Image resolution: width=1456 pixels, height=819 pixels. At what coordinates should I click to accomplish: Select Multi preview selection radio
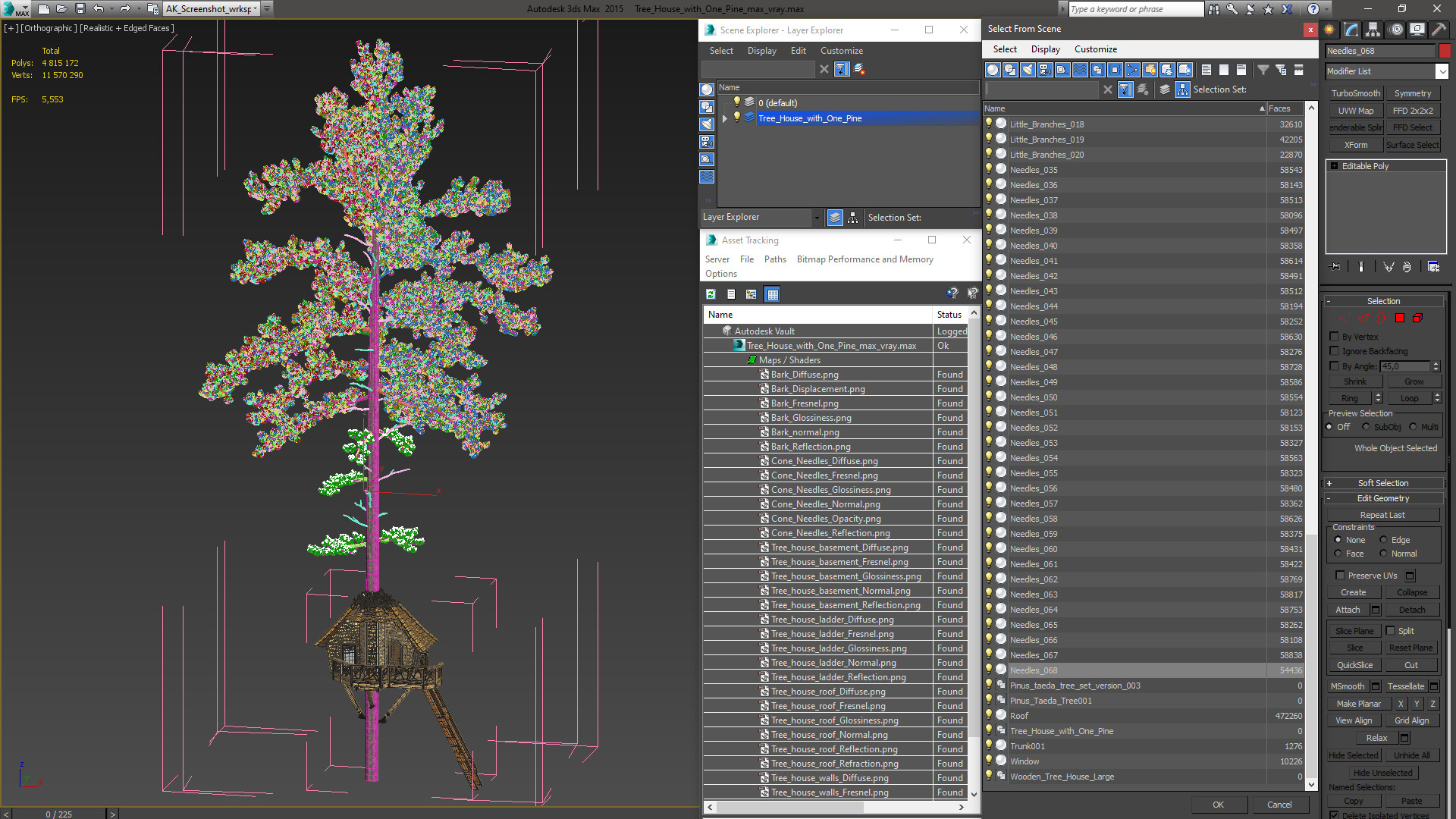tap(1414, 427)
